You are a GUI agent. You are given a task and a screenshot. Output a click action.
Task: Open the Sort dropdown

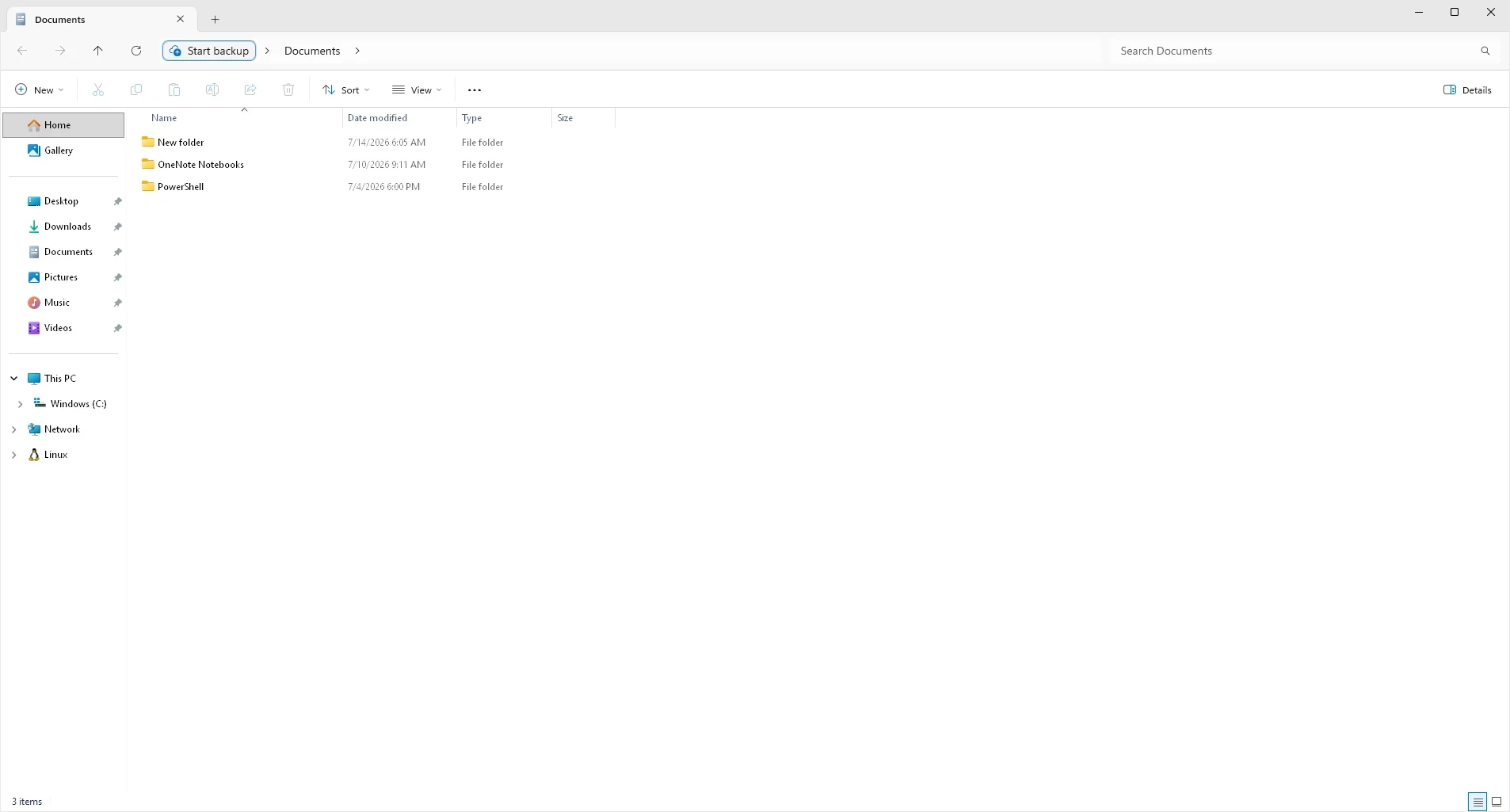pyautogui.click(x=346, y=90)
